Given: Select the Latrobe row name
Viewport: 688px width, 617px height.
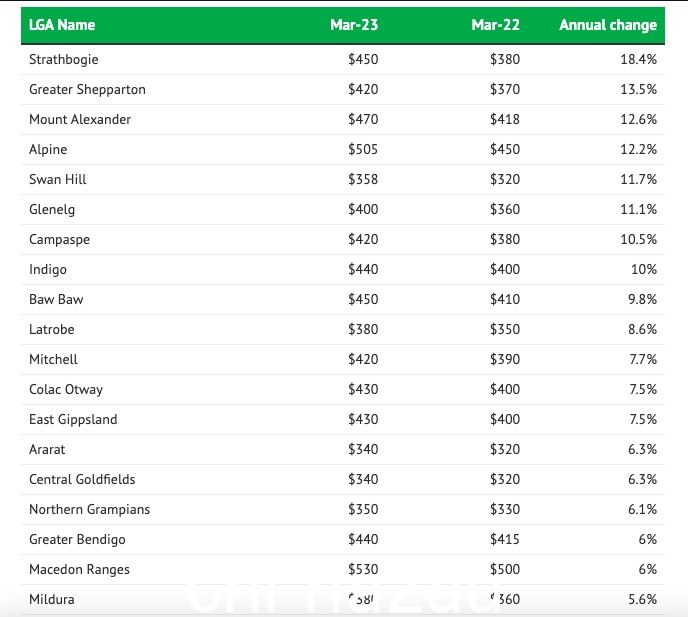Looking at the screenshot, I should (x=51, y=330).
